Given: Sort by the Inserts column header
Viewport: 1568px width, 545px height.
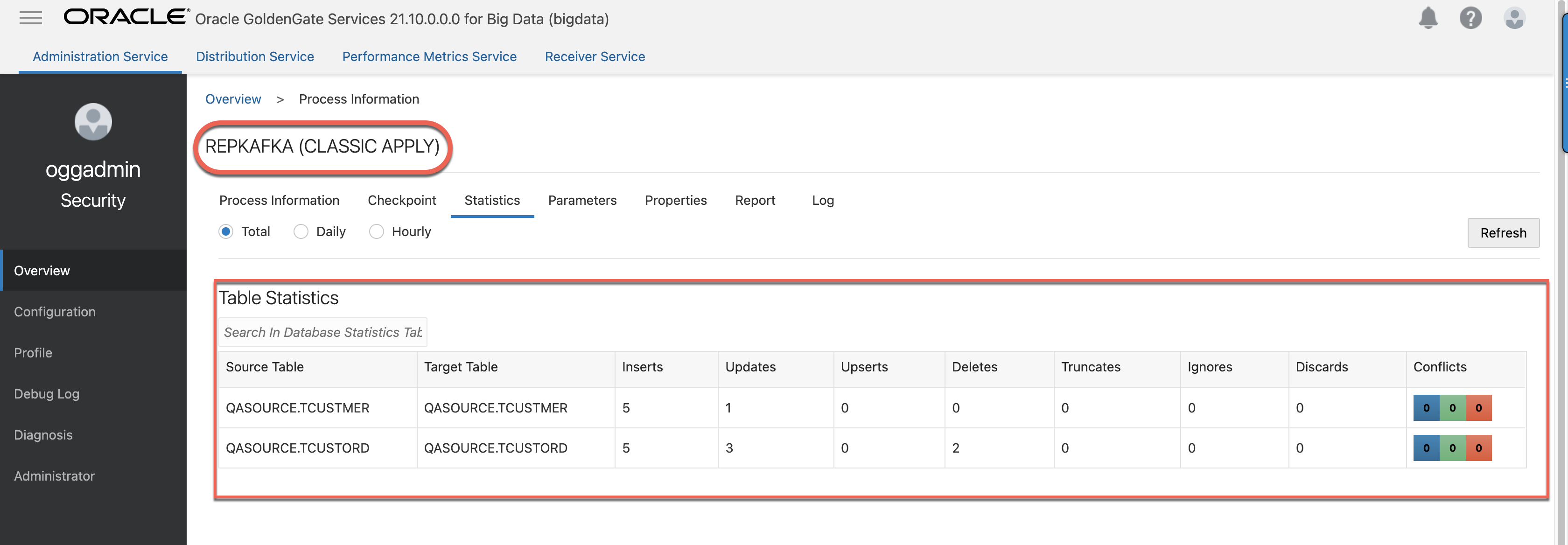Looking at the screenshot, I should click(x=642, y=367).
